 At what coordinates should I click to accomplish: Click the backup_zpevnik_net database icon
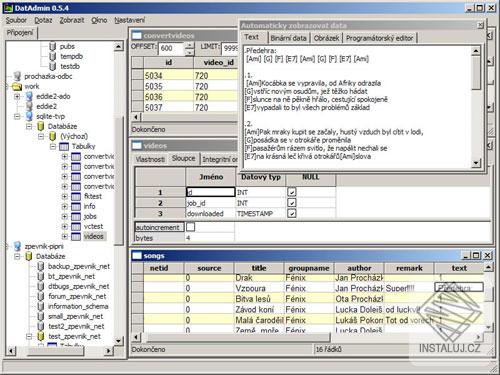41,266
